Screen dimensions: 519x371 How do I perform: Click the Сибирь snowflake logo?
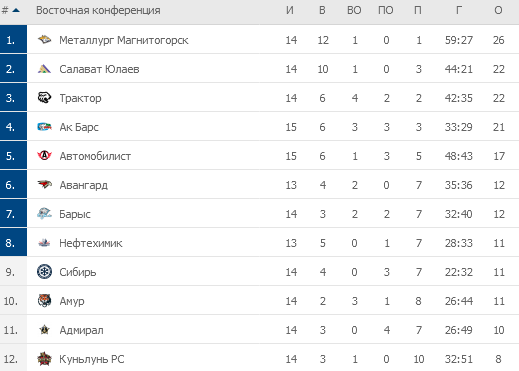point(44,272)
